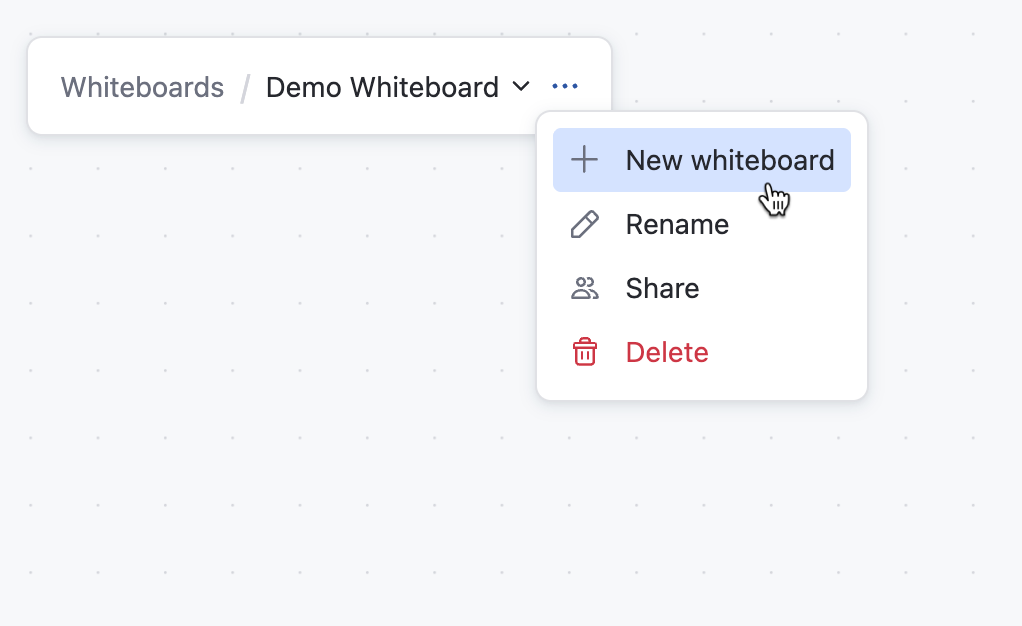Viewport: 1022px width, 626px height.
Task: Click the edit pencil icon in the dropdown menu
Action: 584,224
